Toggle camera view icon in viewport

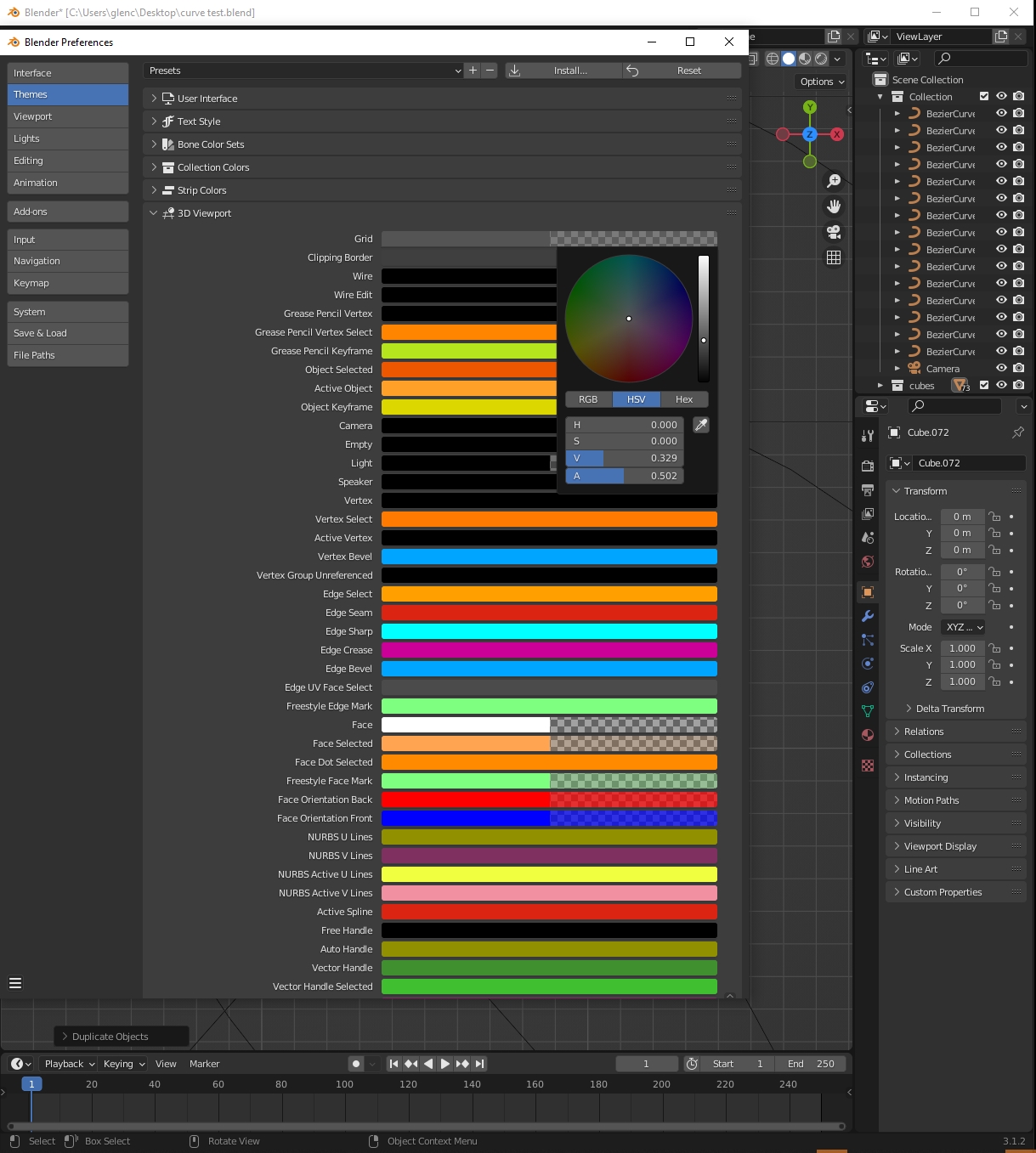pos(834,232)
